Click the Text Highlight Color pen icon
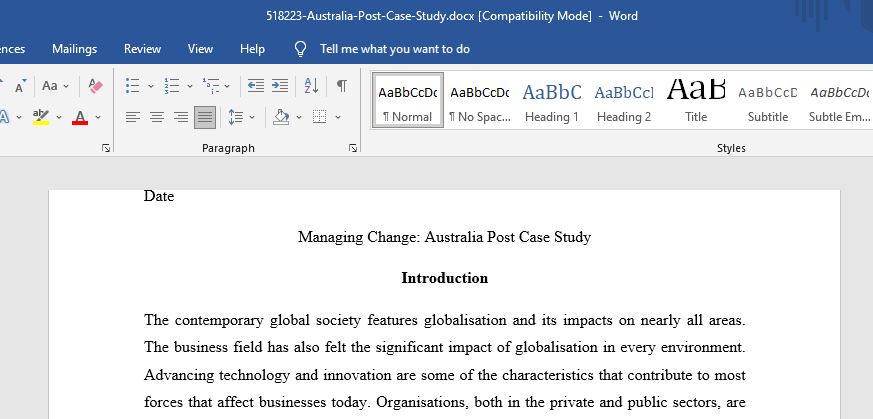This screenshot has height=419, width=873. pyautogui.click(x=41, y=117)
